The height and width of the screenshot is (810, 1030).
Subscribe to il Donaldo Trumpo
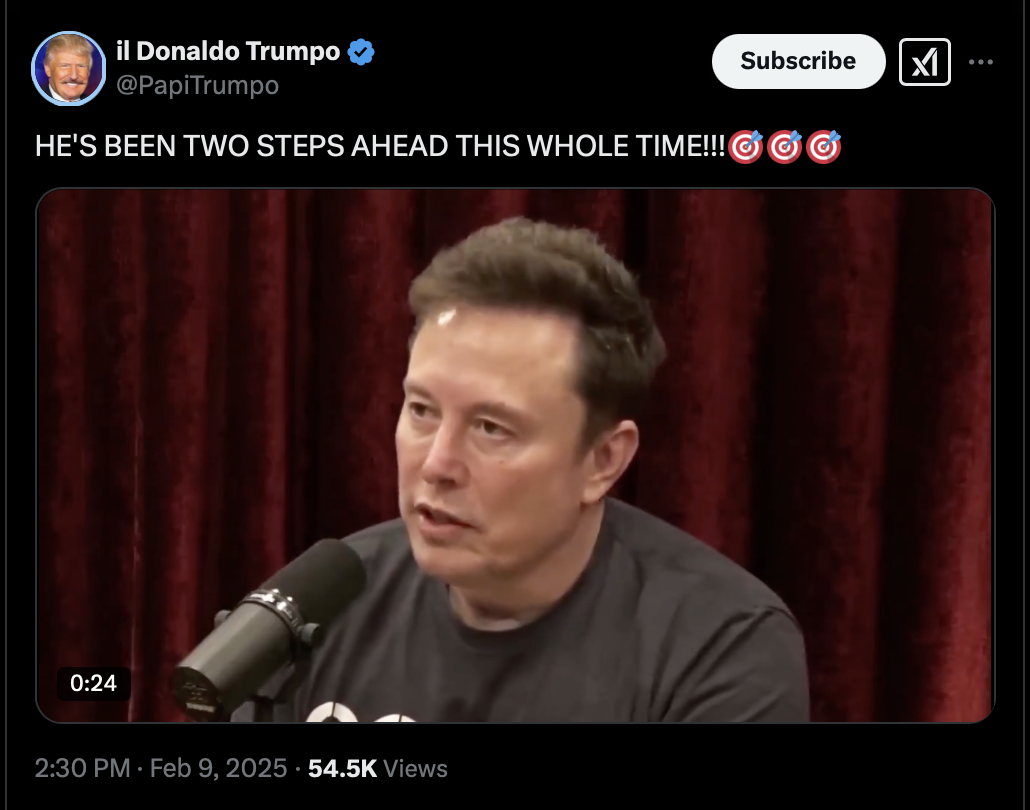[798, 61]
